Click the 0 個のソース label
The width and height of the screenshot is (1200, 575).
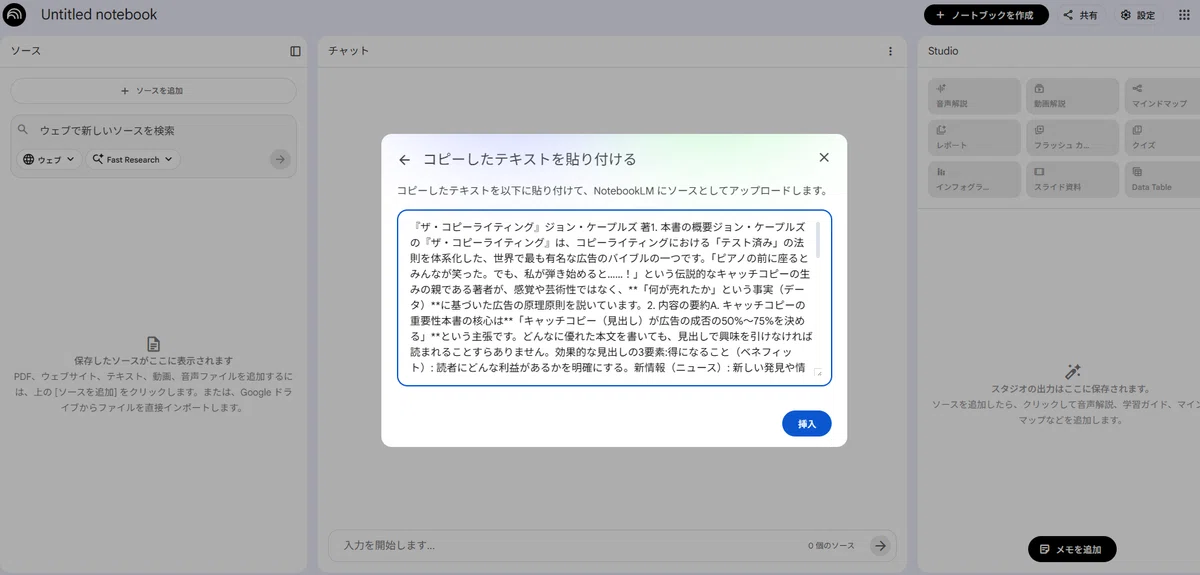coord(831,546)
